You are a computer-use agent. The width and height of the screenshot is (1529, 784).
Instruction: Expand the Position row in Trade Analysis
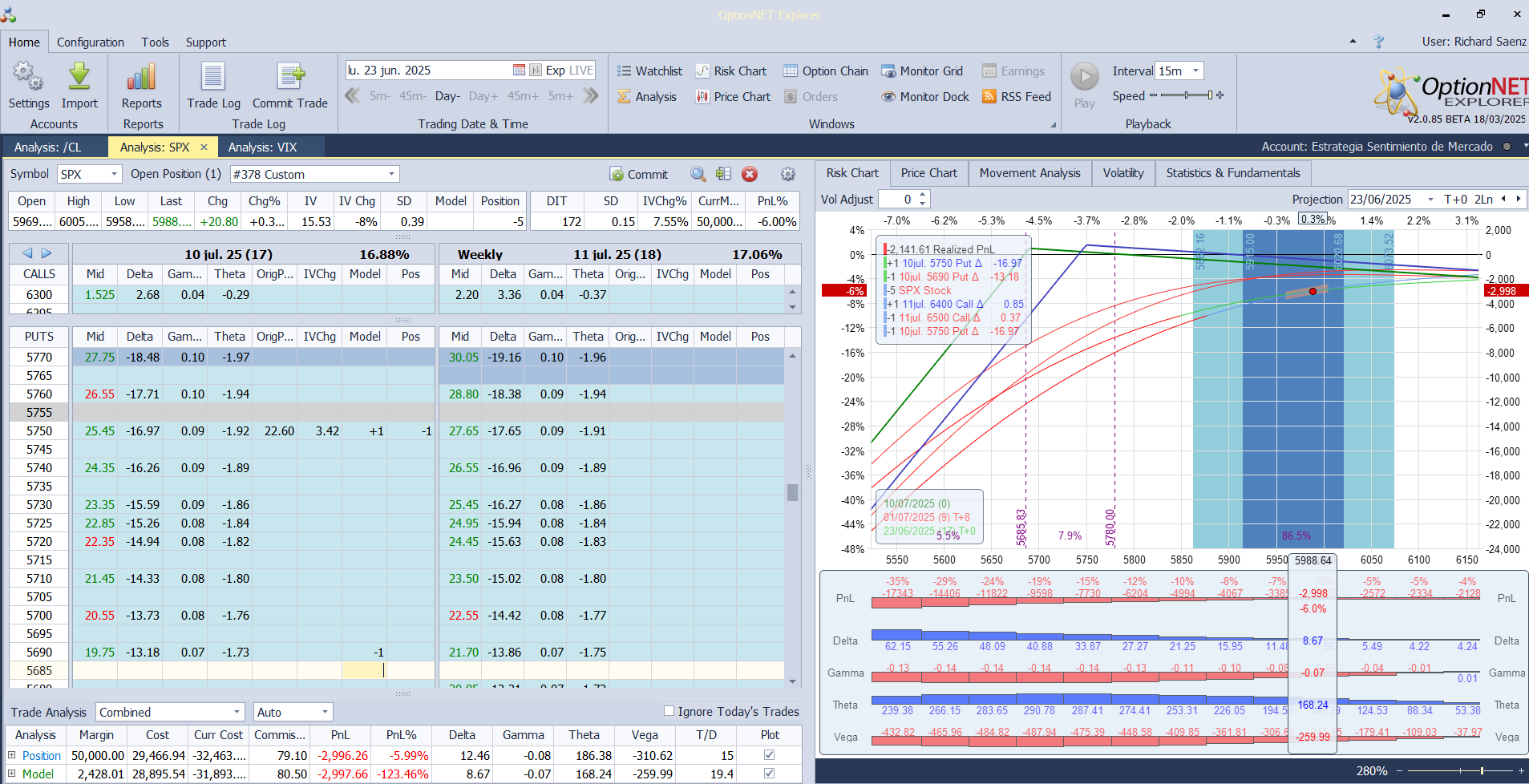[12, 755]
